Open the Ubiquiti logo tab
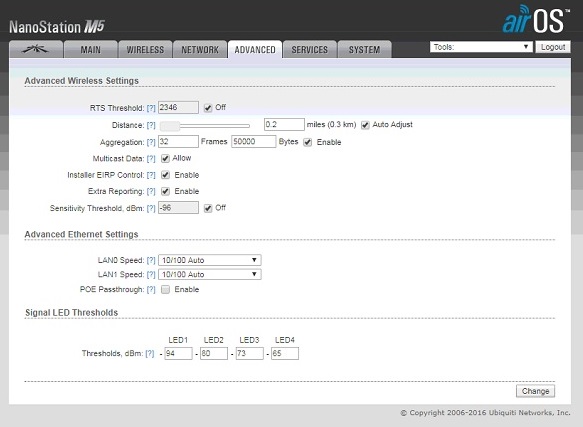The image size is (583, 427). click(x=36, y=49)
